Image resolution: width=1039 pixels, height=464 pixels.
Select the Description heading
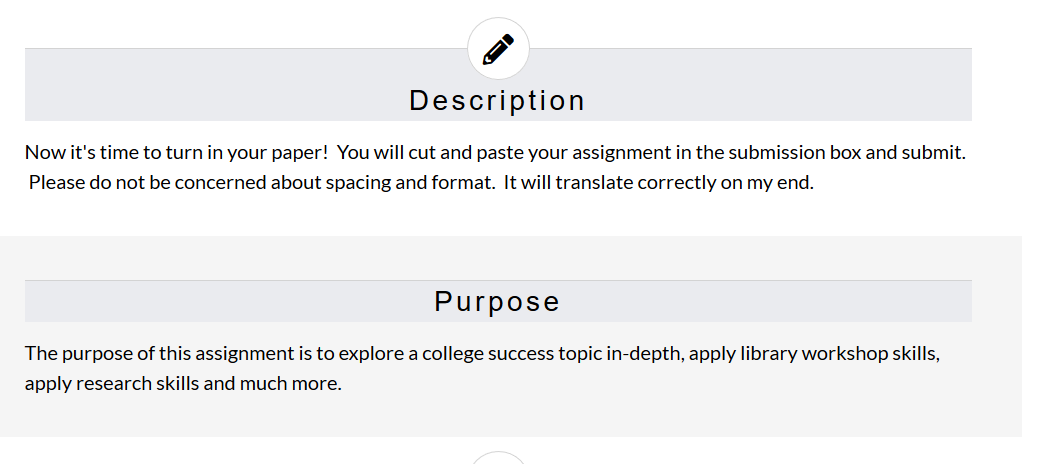point(498,101)
